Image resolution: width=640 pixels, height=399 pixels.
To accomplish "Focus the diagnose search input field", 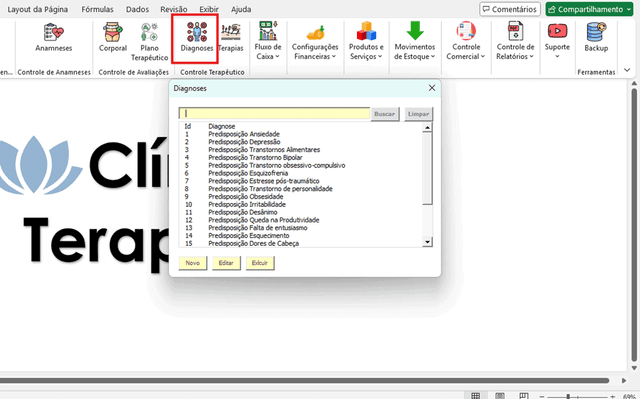I will click(x=274, y=113).
